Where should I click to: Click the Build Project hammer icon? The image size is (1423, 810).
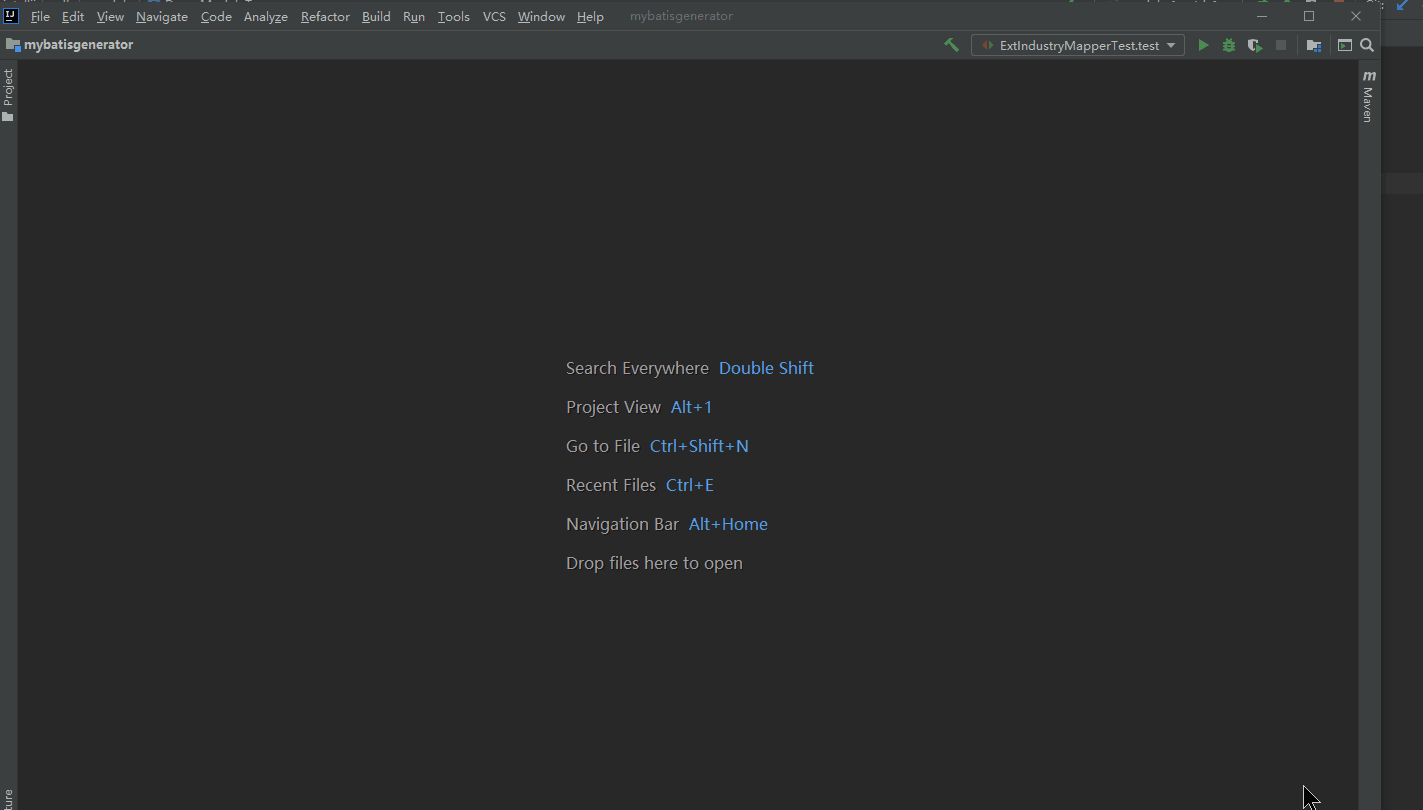pos(951,45)
